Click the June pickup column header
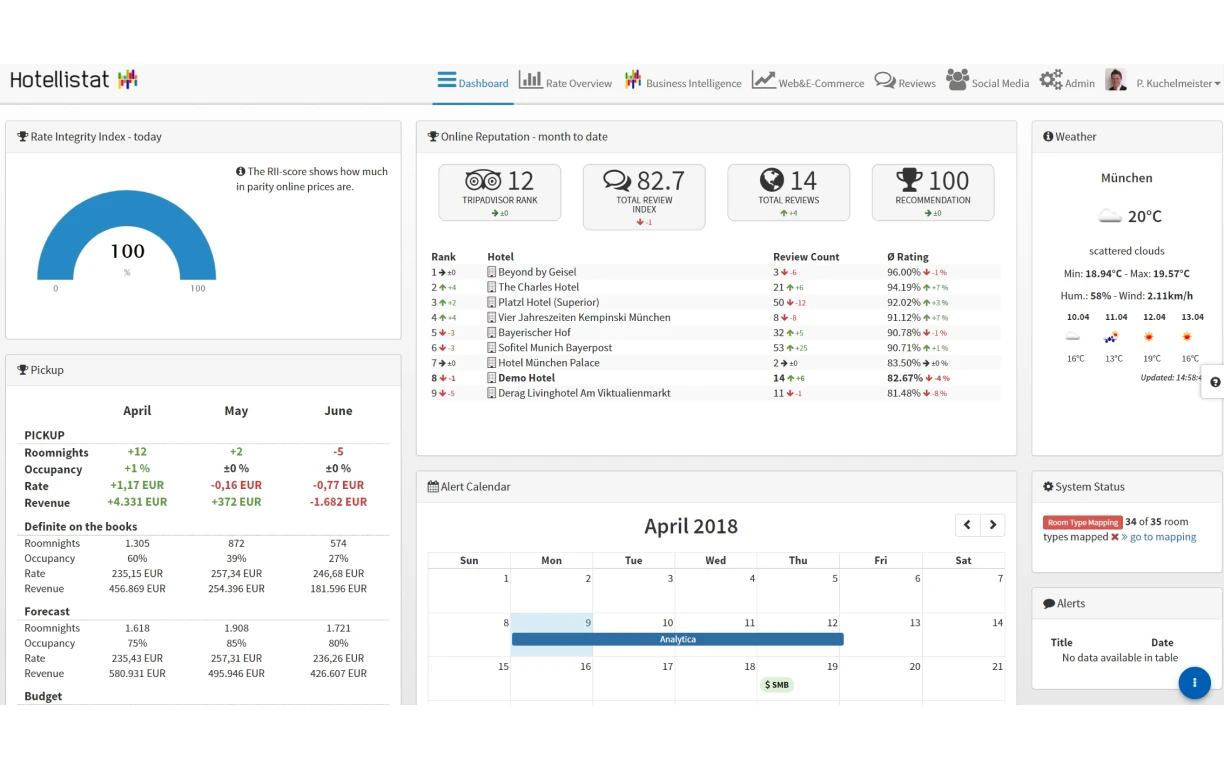Viewport: 1224px width, 768px height. [338, 411]
